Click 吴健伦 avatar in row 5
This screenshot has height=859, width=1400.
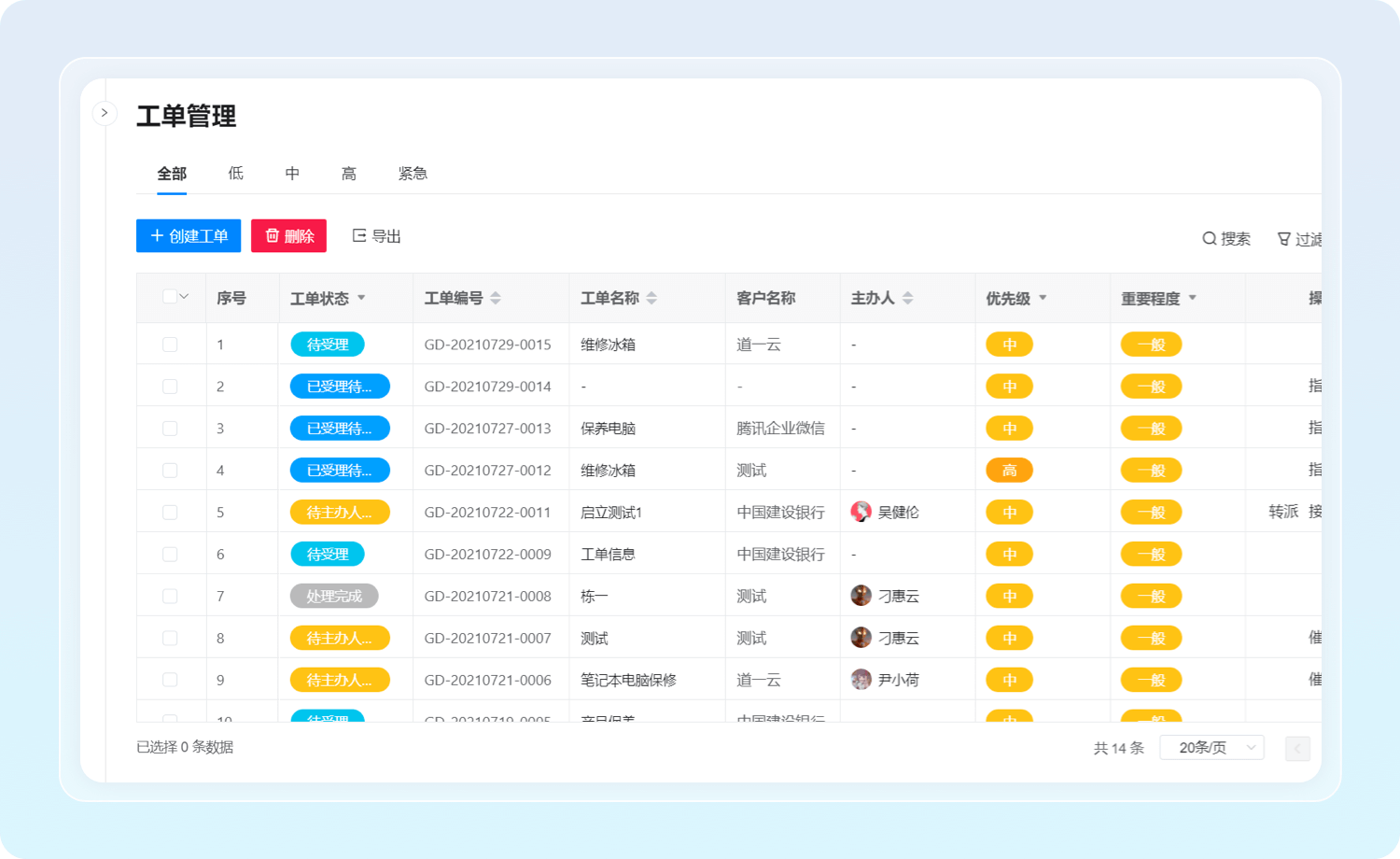click(x=861, y=512)
